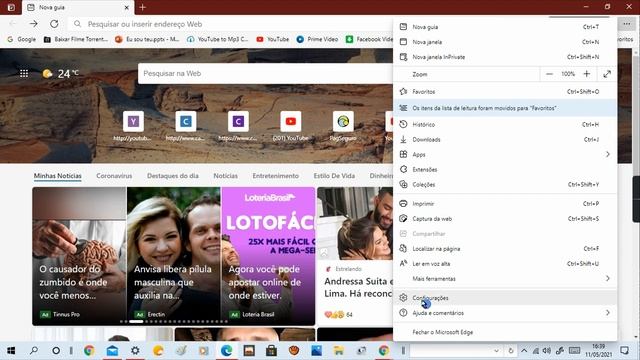Select Localizar na página entry
The height and width of the screenshot is (360, 640).
(505, 249)
